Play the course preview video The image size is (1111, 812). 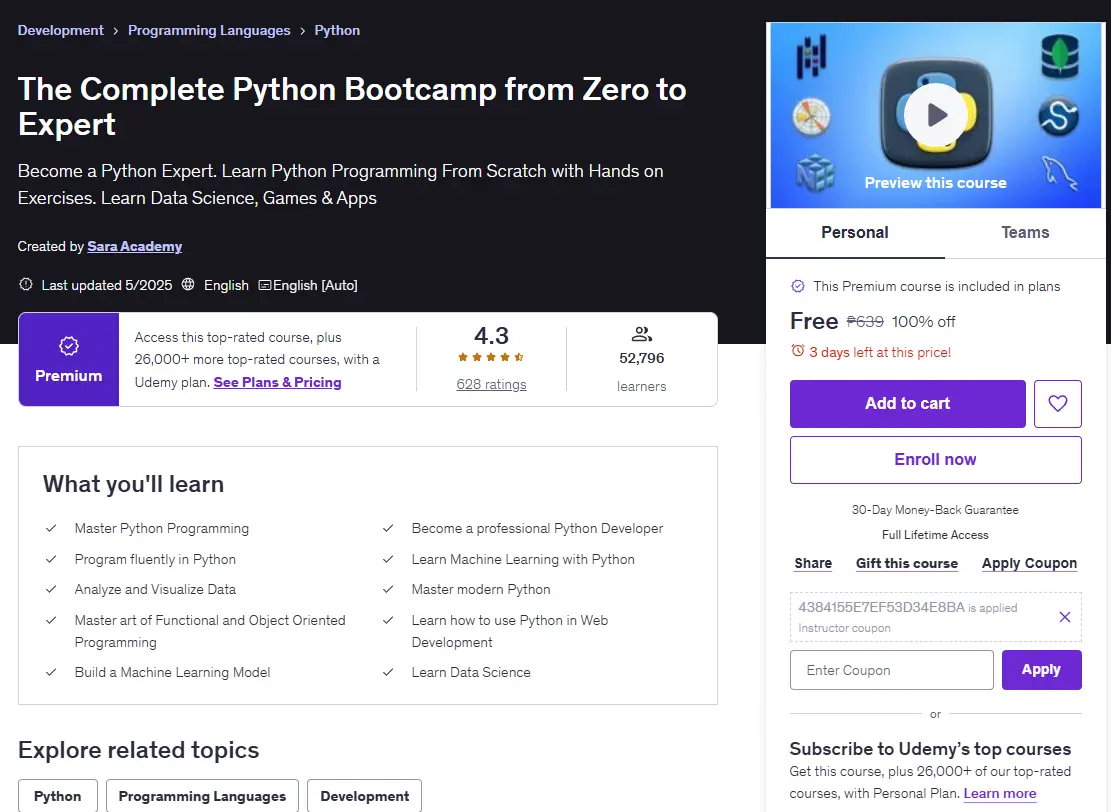coord(935,115)
